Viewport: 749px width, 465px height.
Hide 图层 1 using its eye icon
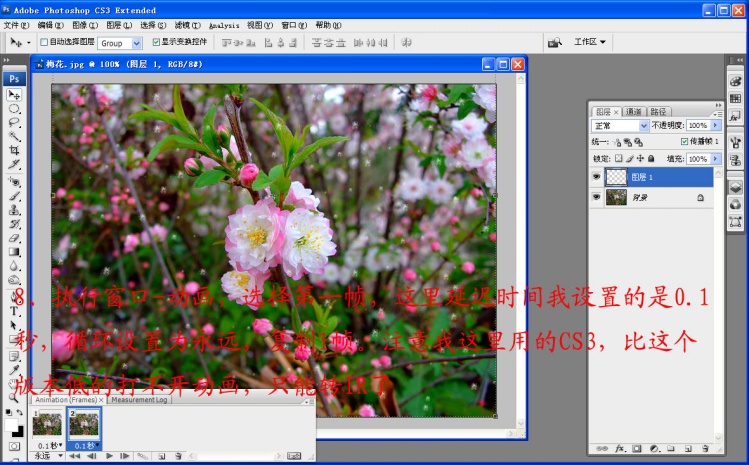(597, 176)
